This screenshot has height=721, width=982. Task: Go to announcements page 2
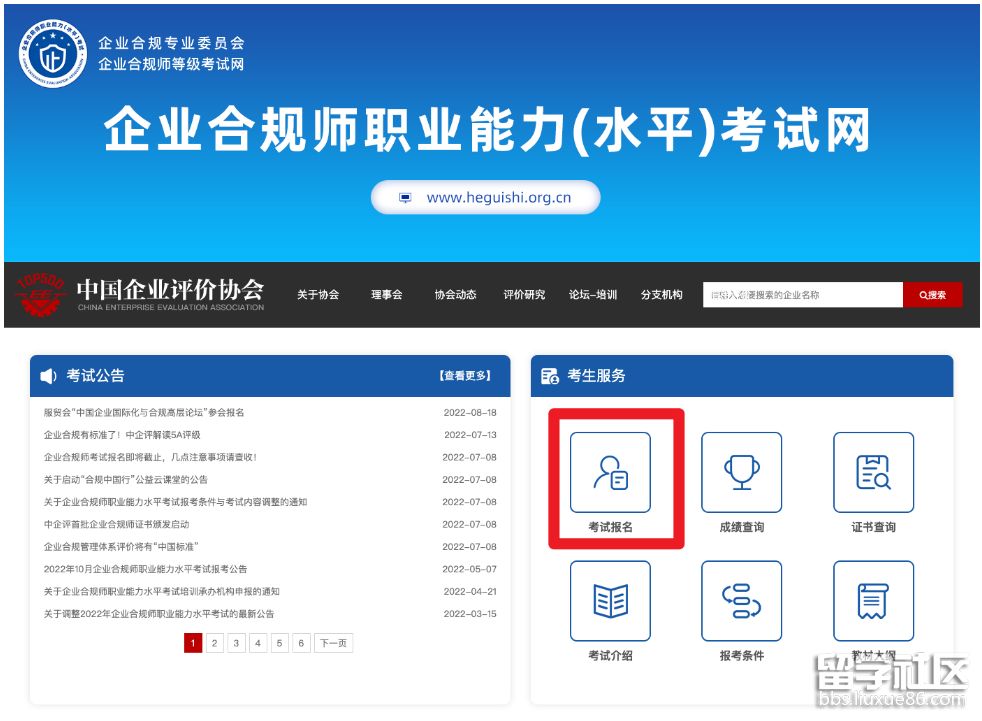coord(214,643)
